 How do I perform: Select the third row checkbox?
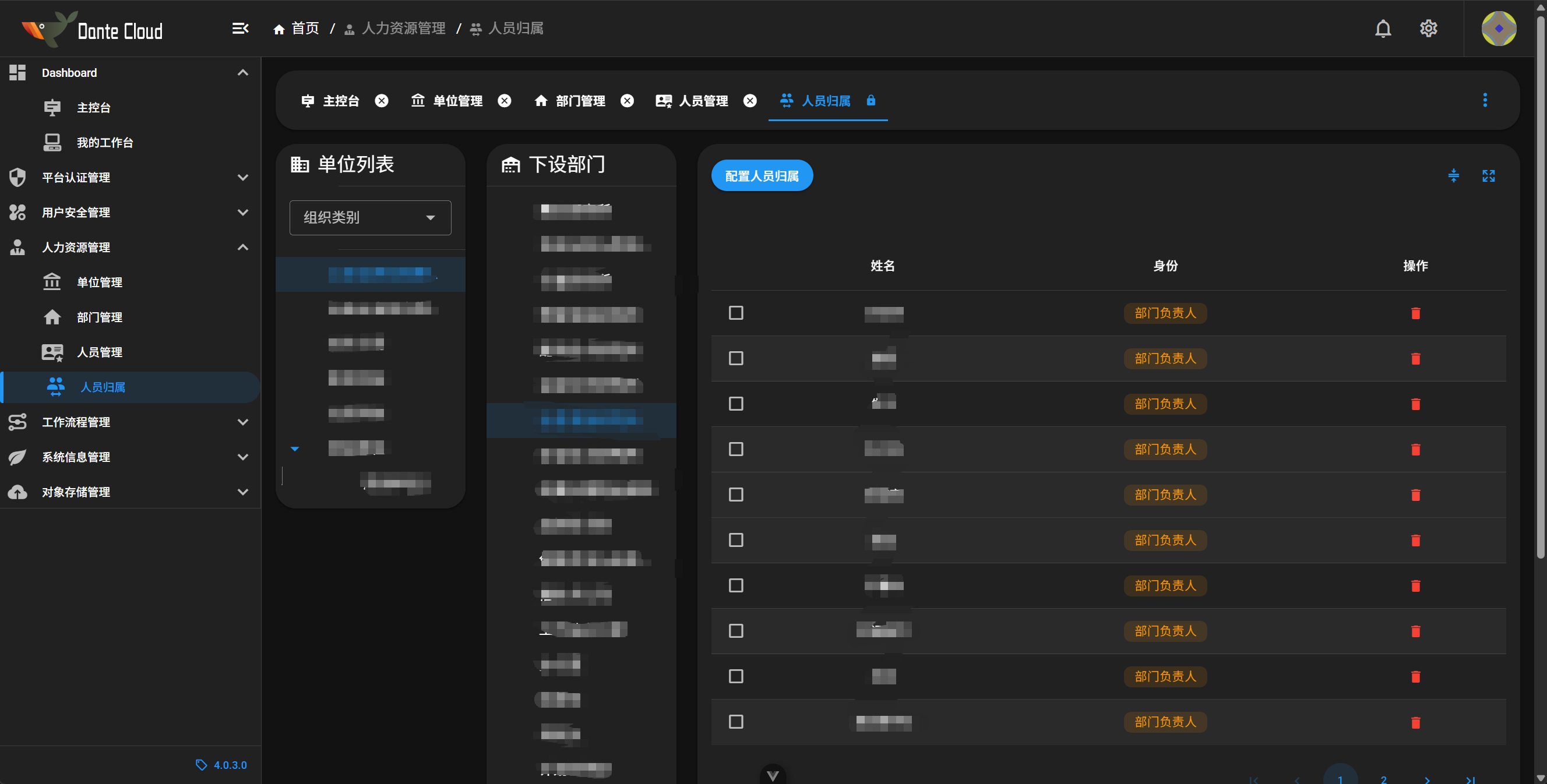[x=736, y=404]
